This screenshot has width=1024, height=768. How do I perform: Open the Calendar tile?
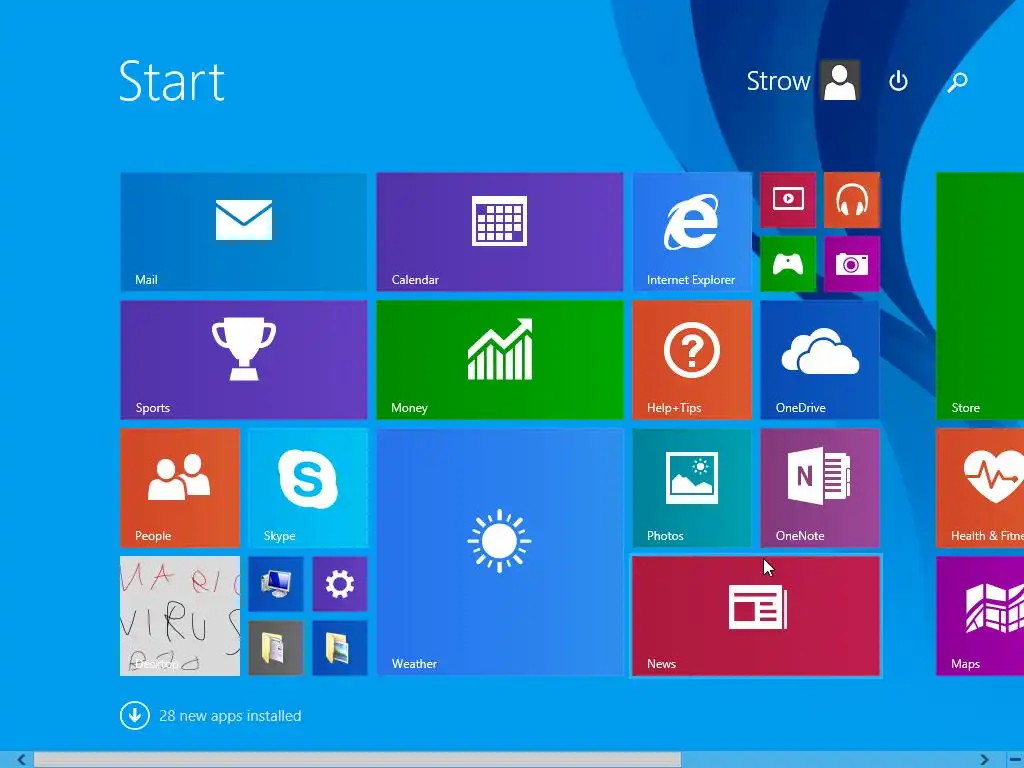(x=500, y=232)
